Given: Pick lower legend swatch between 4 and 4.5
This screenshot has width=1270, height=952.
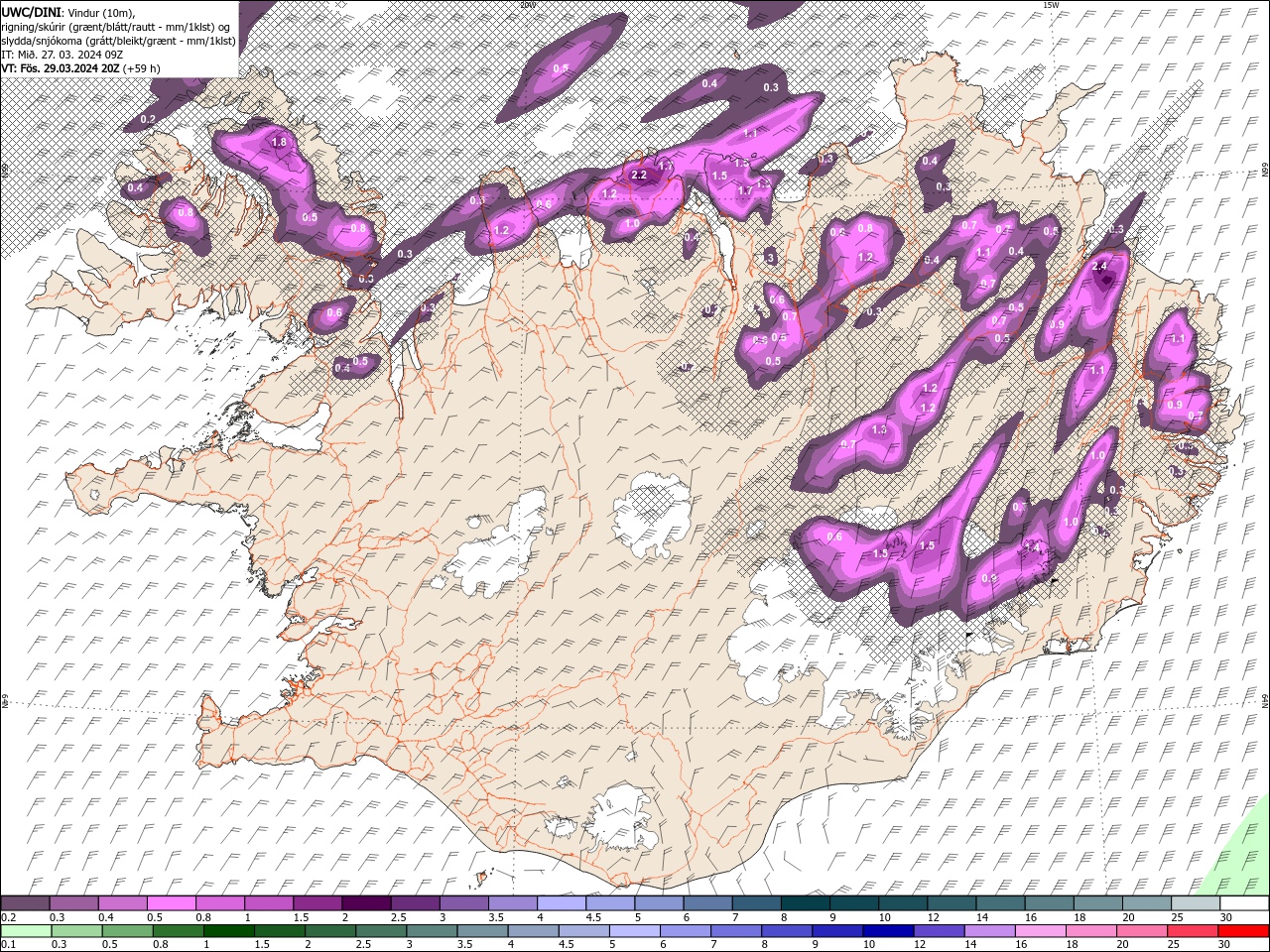Looking at the screenshot, I should (x=534, y=931).
